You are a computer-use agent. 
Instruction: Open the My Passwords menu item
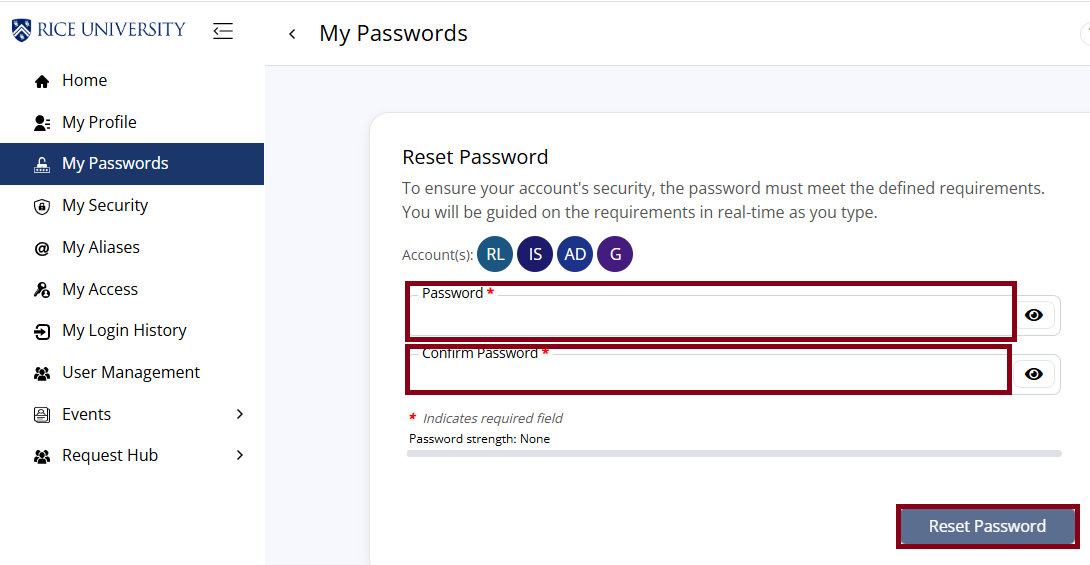(115, 164)
